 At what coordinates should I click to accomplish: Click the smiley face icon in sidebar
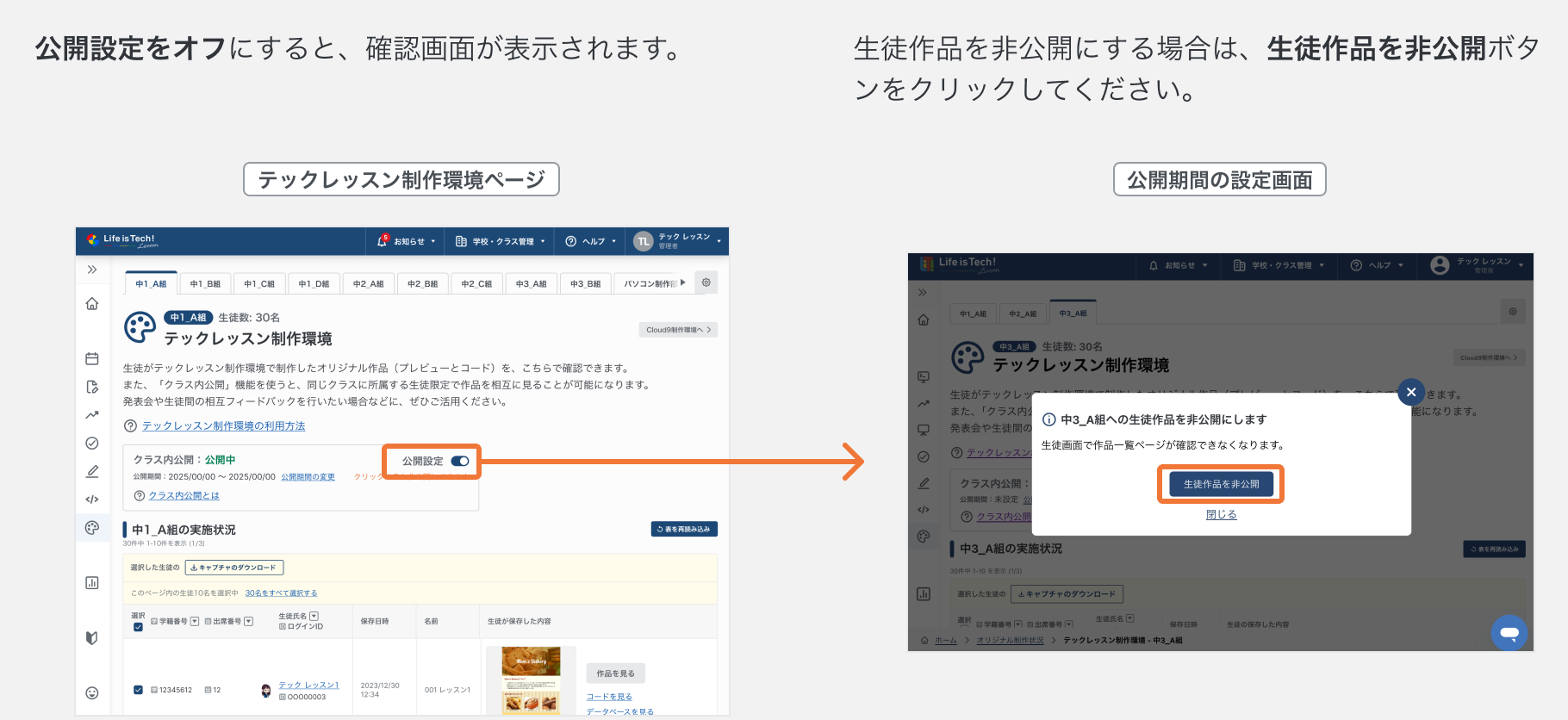click(x=92, y=693)
